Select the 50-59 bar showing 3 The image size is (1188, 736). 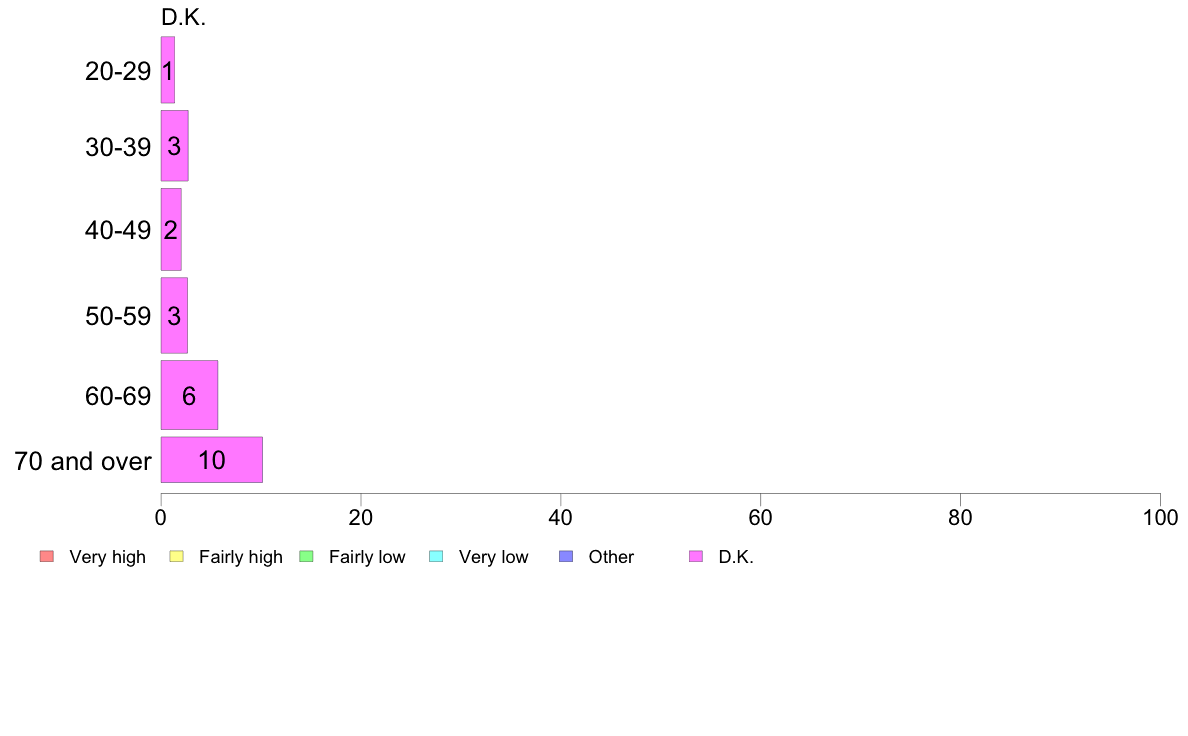(174, 315)
